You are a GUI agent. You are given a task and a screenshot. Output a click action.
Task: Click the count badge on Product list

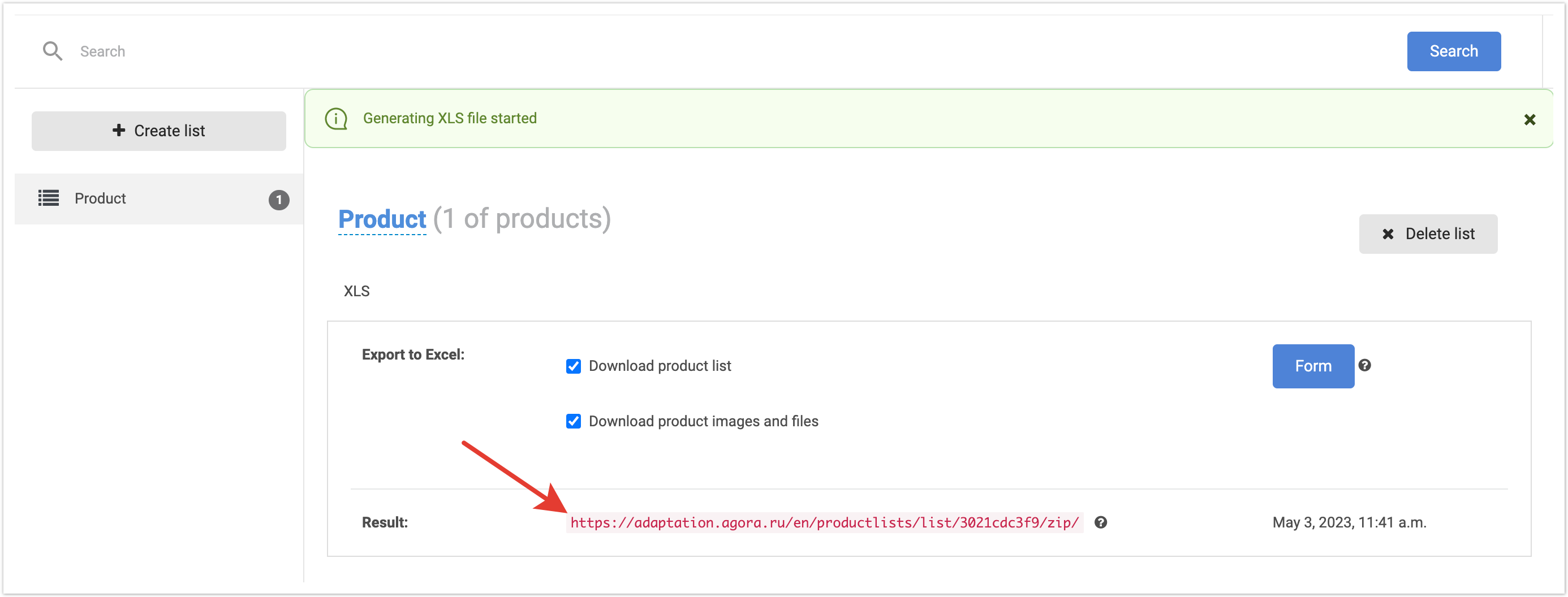[x=279, y=200]
